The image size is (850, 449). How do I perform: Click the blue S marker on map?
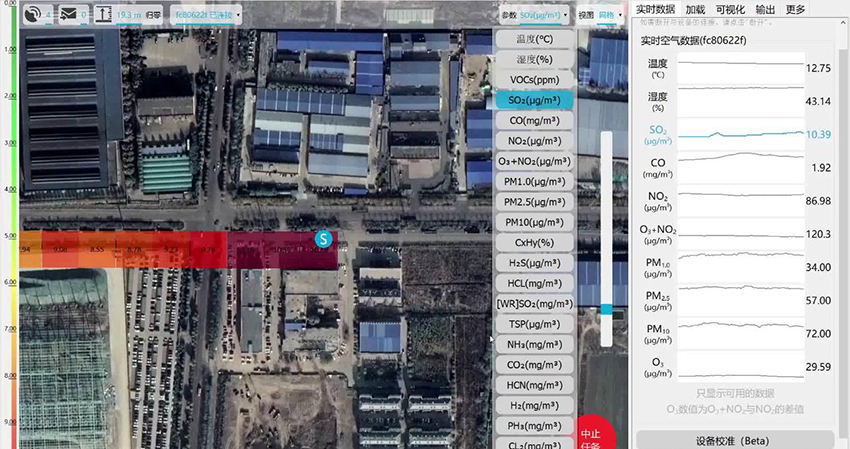(323, 238)
